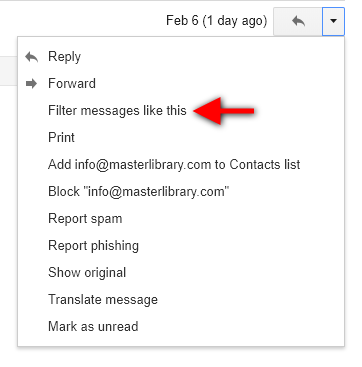Click the curved Reply arrow icon in menu

coord(32,57)
